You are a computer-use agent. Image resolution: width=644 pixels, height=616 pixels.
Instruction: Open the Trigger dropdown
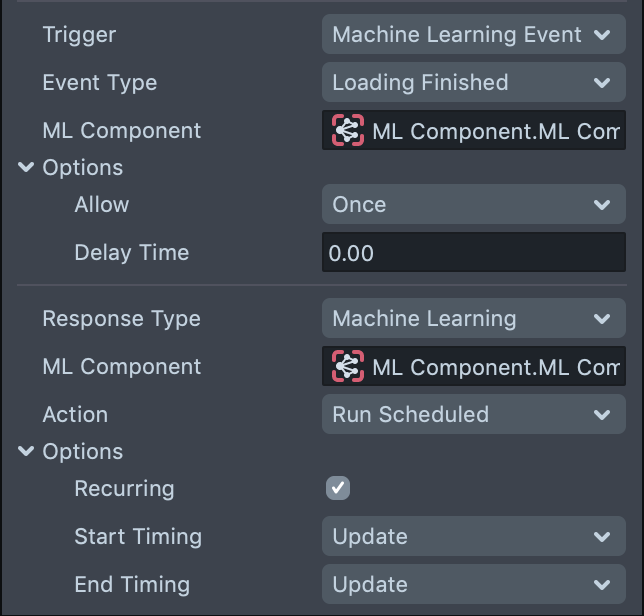click(x=473, y=35)
